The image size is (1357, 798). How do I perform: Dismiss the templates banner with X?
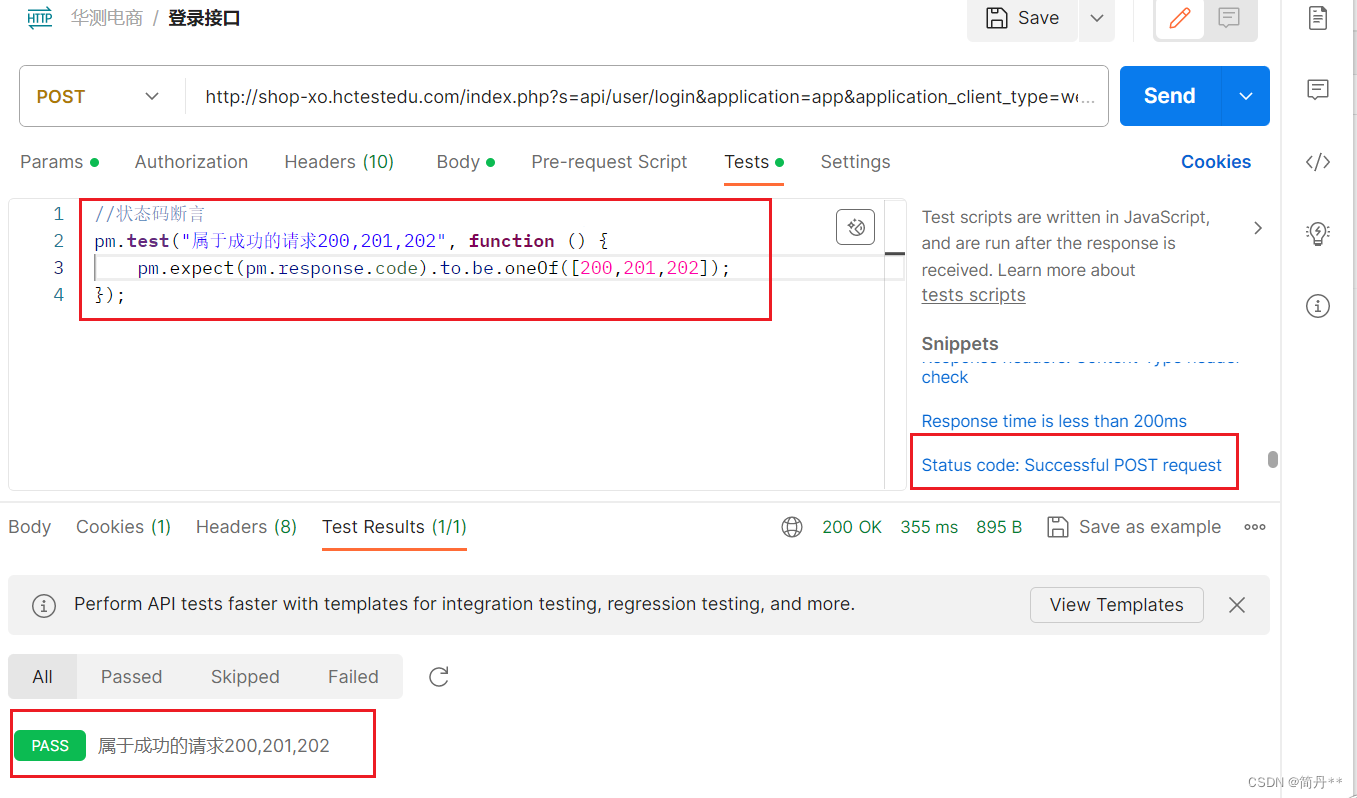[x=1237, y=605]
